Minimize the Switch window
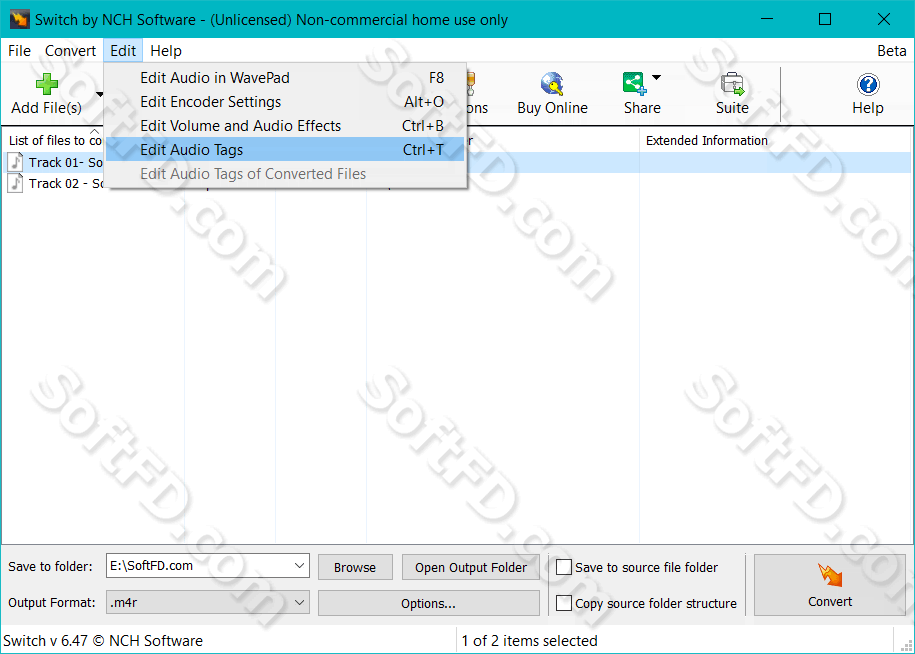Screen dimensions: 915x654 click(767, 19)
